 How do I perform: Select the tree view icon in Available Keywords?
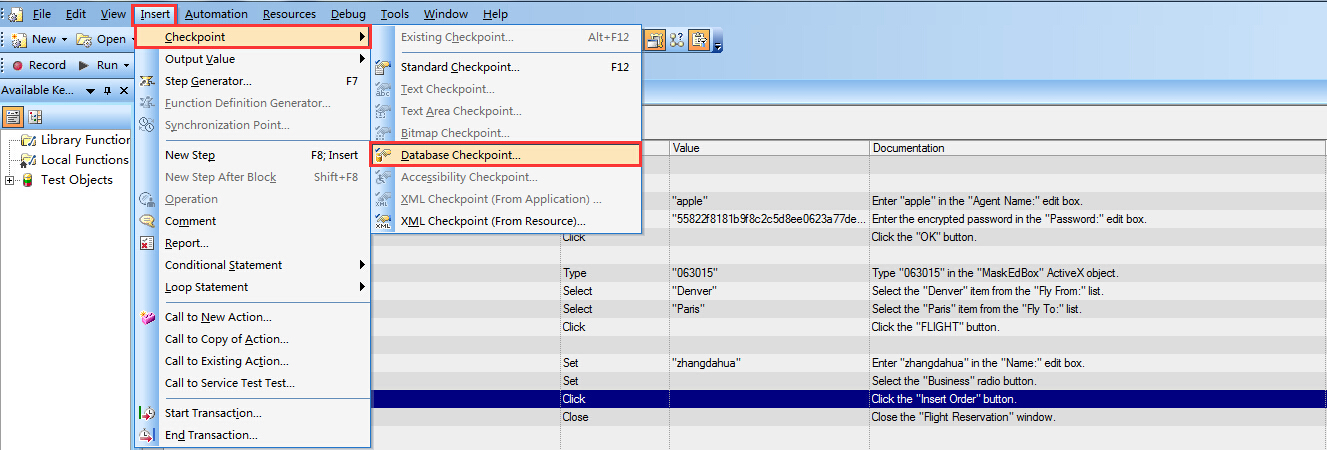click(x=34, y=116)
